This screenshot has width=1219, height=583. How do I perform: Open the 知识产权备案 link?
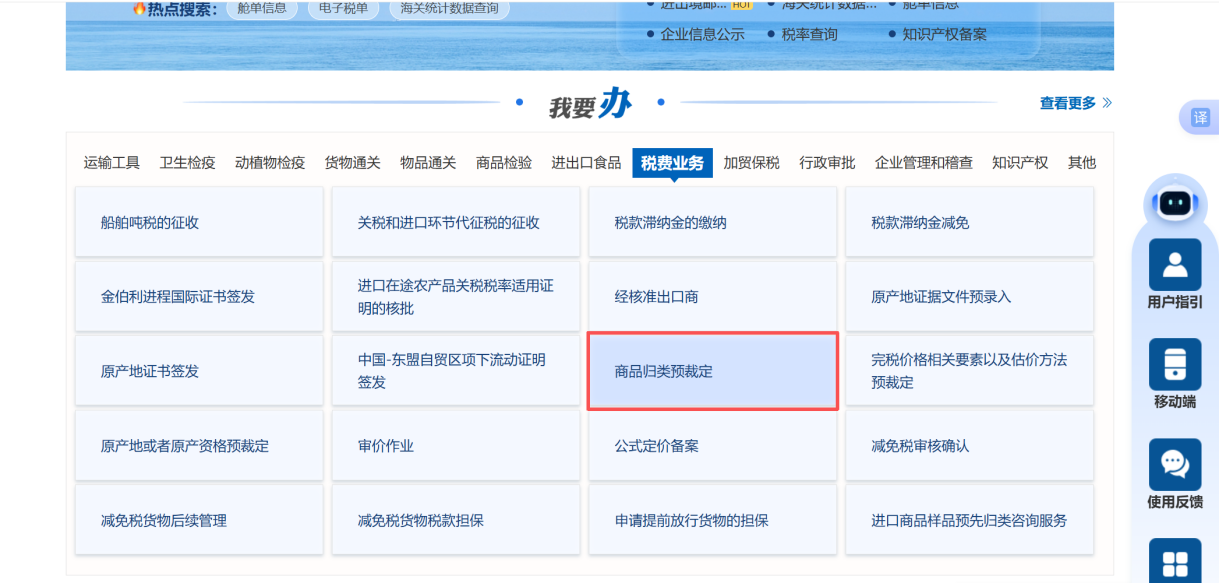944,34
